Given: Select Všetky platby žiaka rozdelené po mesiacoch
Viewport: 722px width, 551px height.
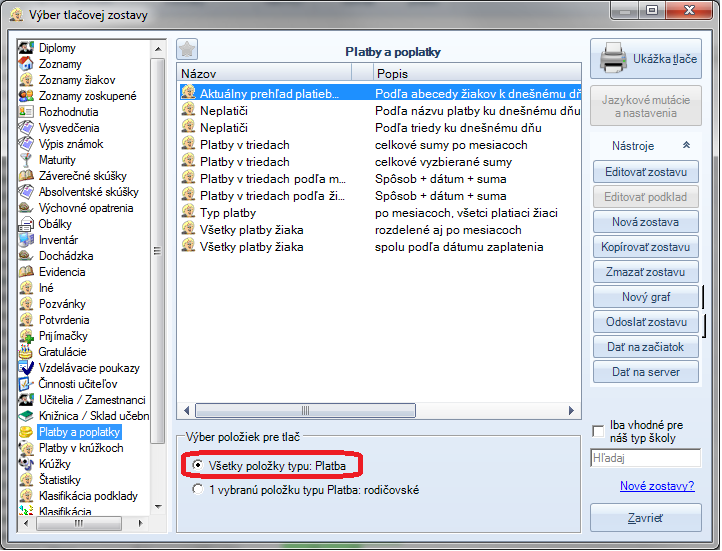Looking at the screenshot, I should pyautogui.click(x=380, y=229).
